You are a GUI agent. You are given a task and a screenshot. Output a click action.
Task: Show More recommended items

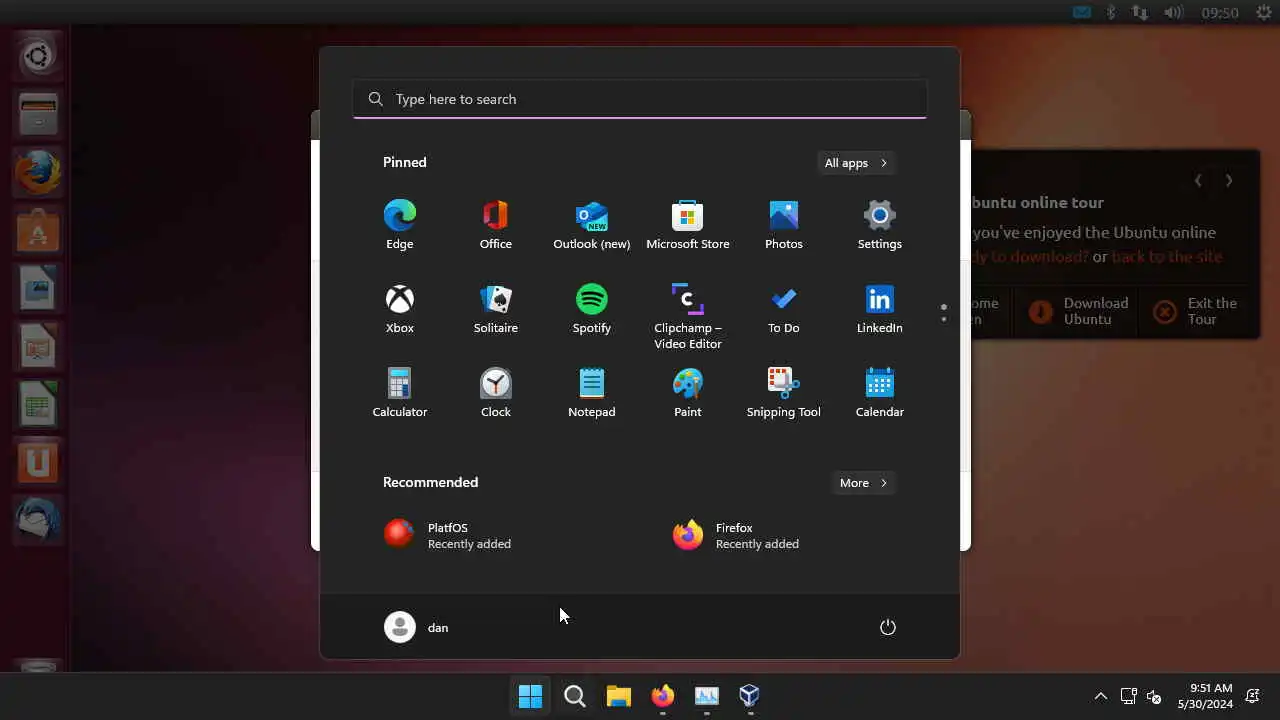click(x=864, y=483)
